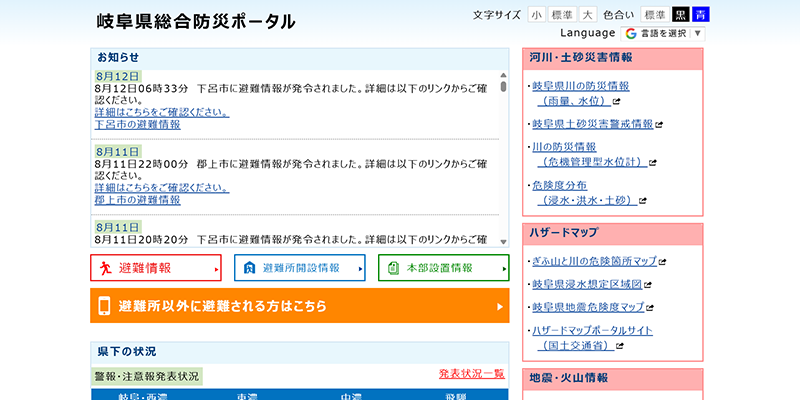The height and width of the screenshot is (400, 800).
Task: Click arrow on orange evacuation banner
Action: point(500,307)
